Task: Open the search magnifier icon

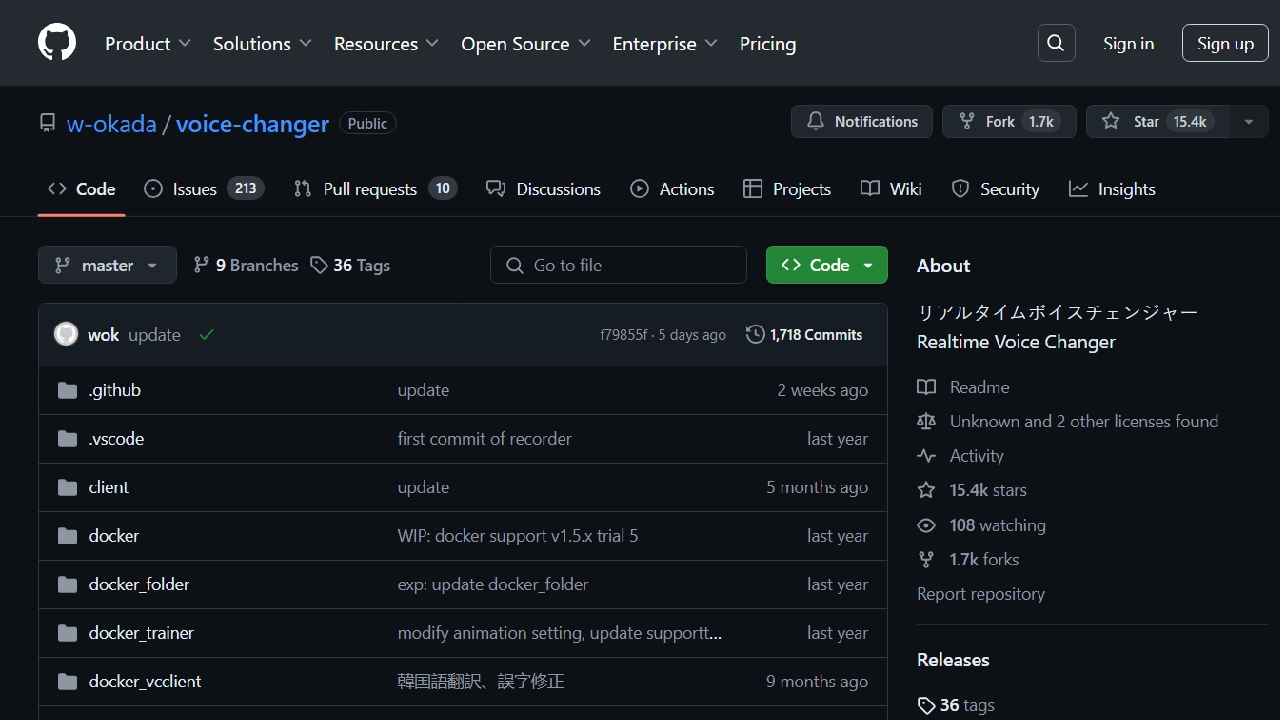Action: tap(1056, 43)
